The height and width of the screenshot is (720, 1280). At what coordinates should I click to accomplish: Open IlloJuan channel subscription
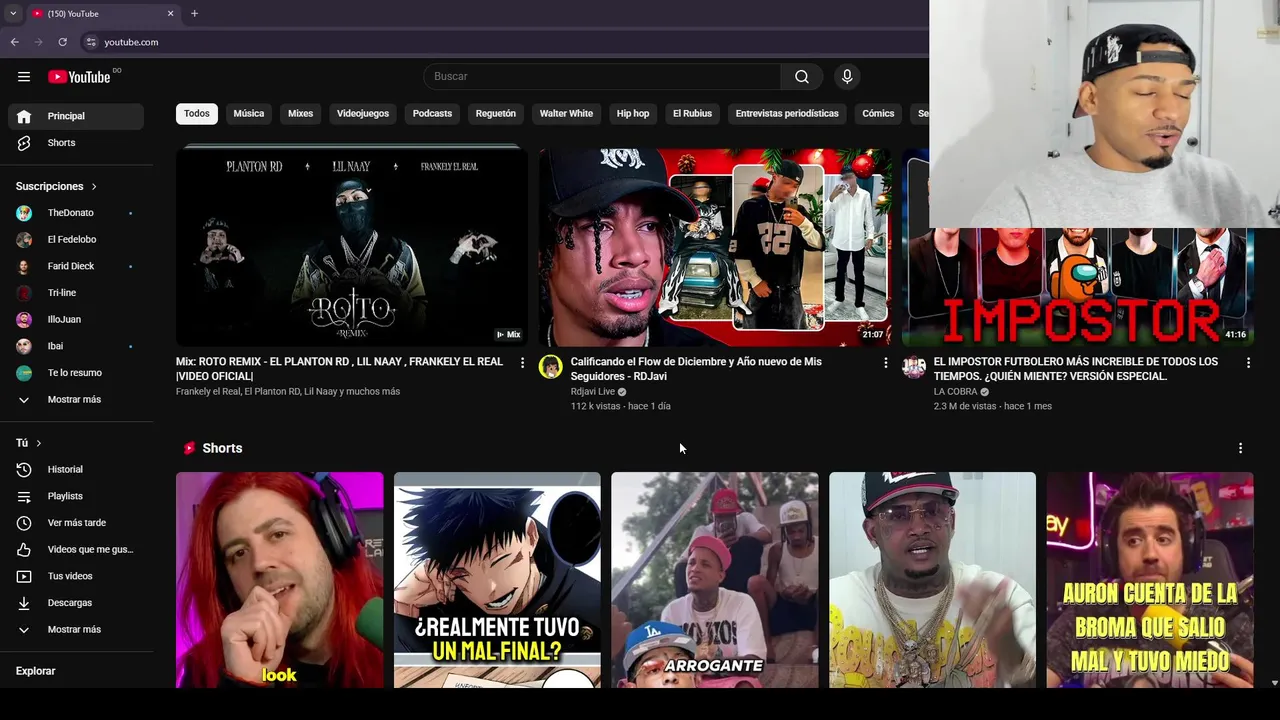[x=76, y=320]
